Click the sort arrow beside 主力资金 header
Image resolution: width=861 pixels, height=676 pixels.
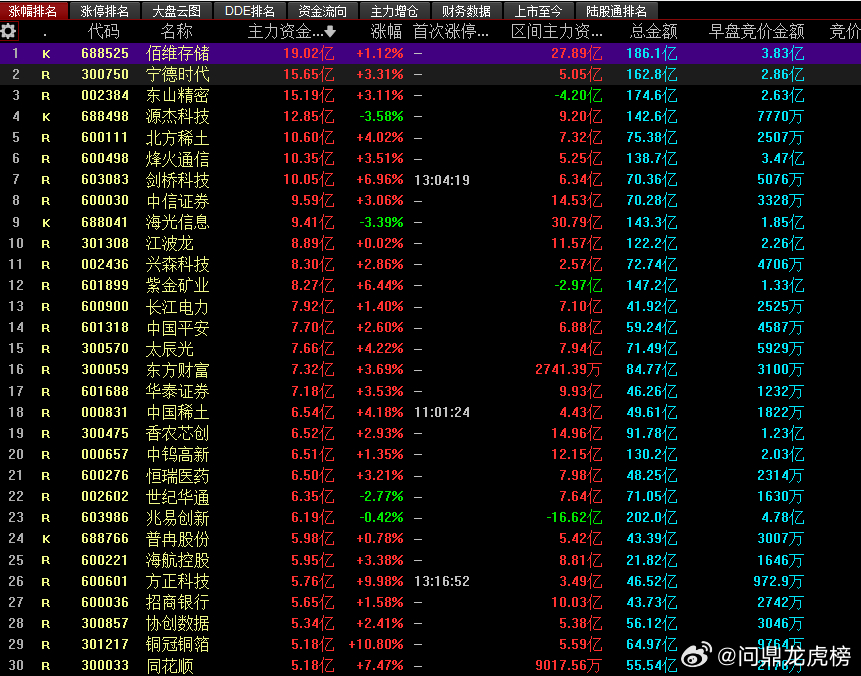coord(329,32)
